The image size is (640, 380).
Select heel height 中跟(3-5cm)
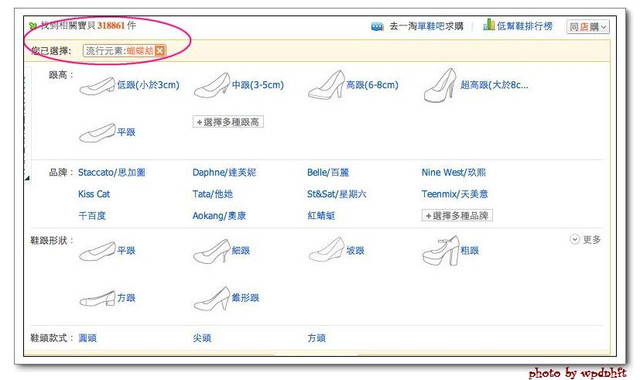(258, 85)
